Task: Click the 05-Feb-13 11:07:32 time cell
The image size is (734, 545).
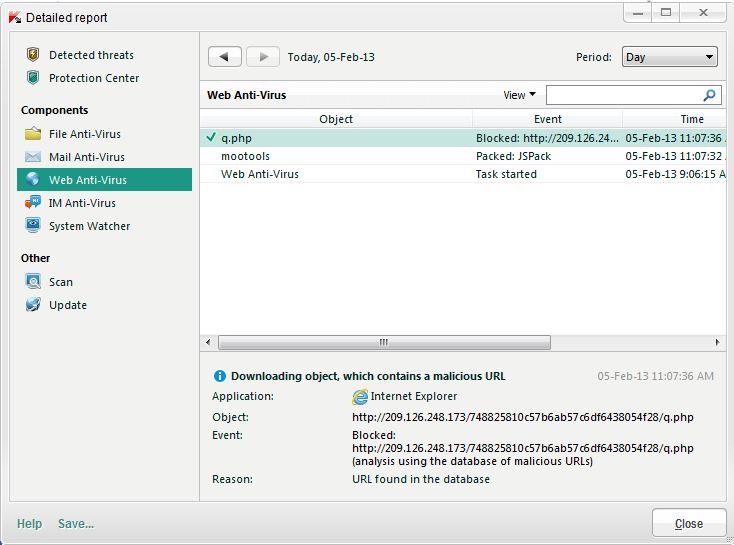Action: 675,156
